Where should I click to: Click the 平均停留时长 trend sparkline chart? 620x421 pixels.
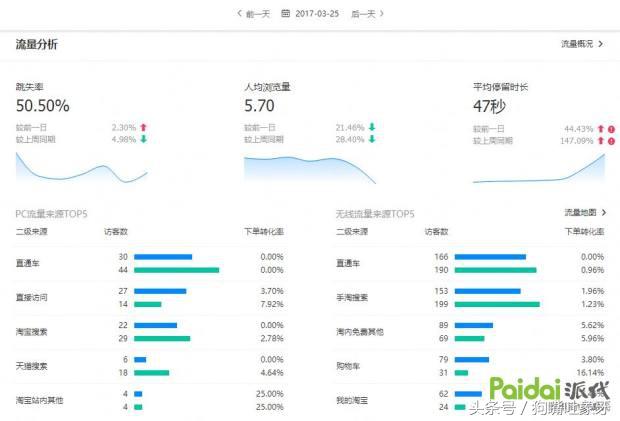[539, 168]
